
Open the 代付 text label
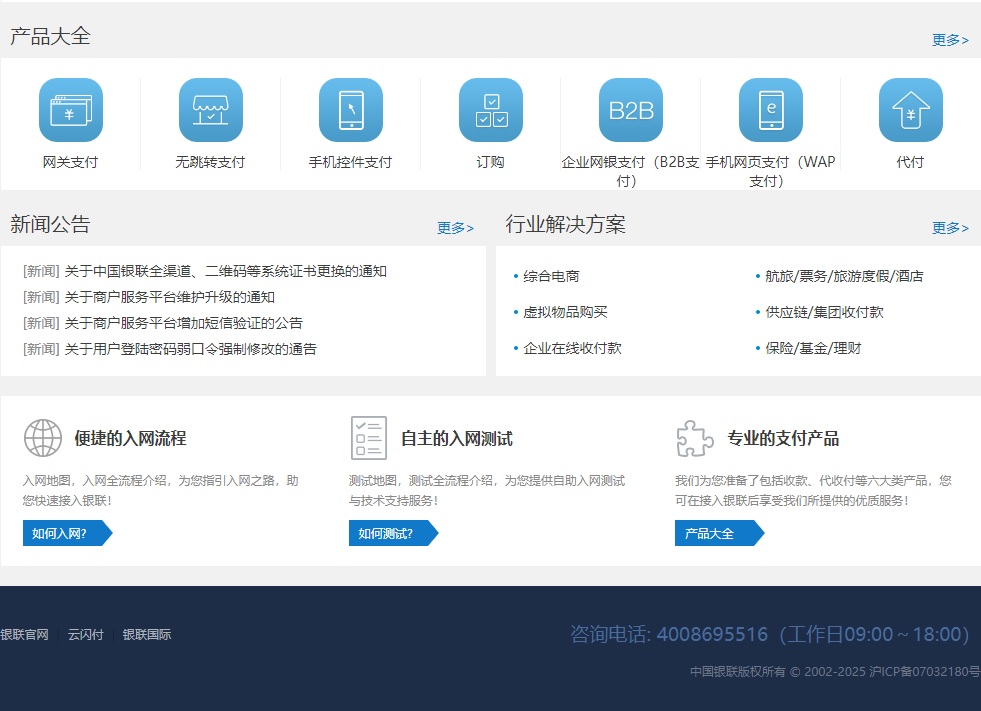[x=910, y=162]
